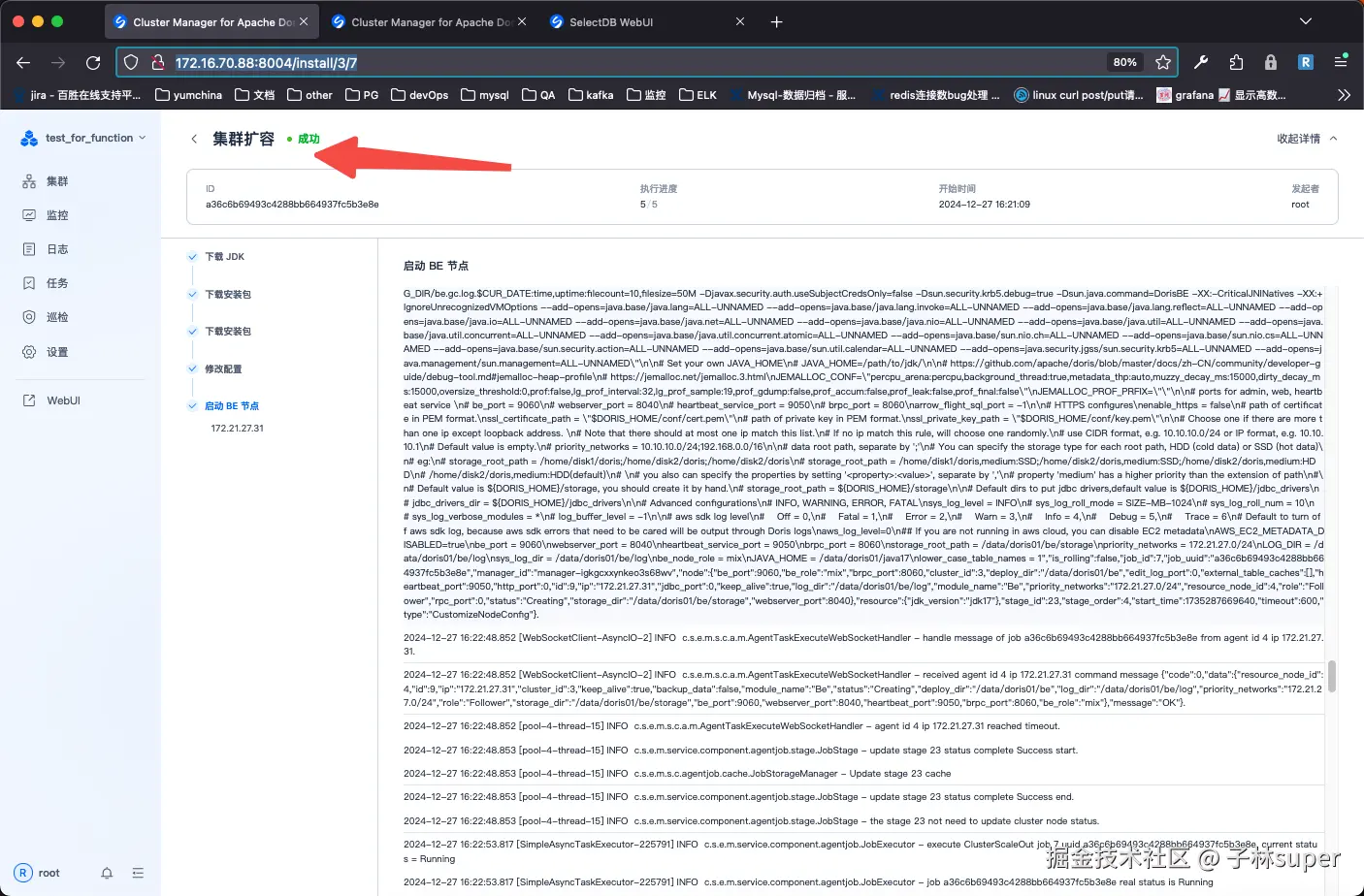Select the first 下载安装包 step
Viewport: 1364px width, 896px height.
point(228,294)
